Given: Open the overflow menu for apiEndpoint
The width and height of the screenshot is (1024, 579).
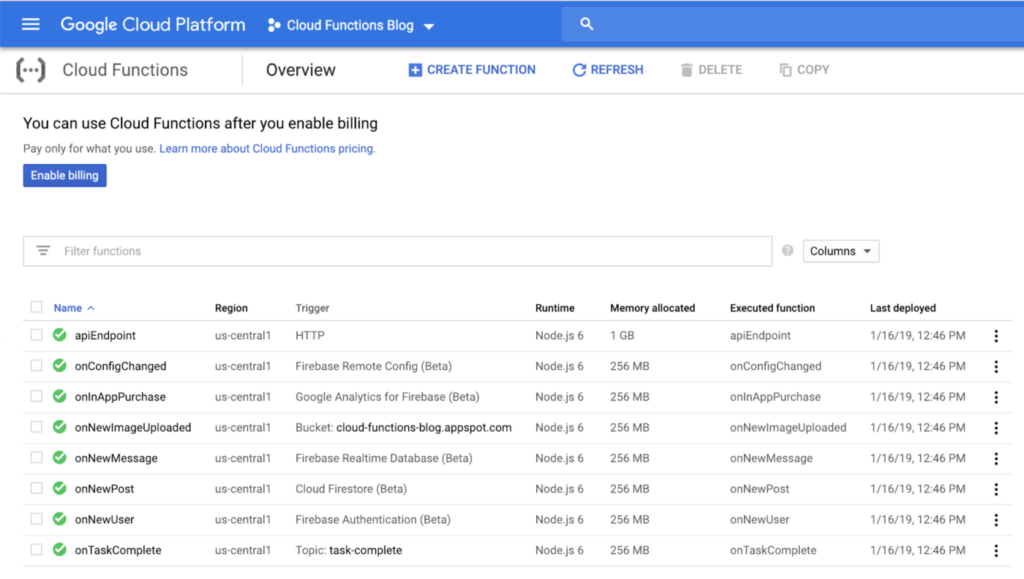Looking at the screenshot, I should (996, 335).
